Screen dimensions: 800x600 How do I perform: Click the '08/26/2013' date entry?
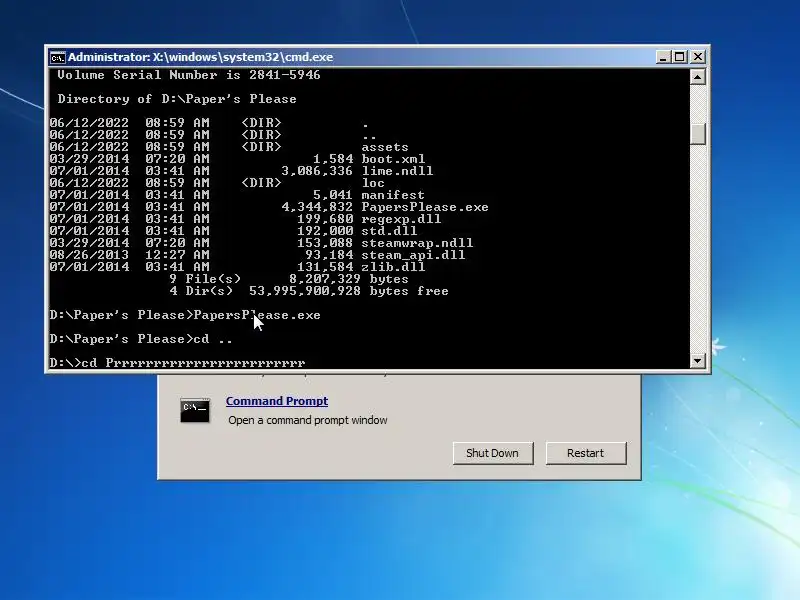(89, 255)
